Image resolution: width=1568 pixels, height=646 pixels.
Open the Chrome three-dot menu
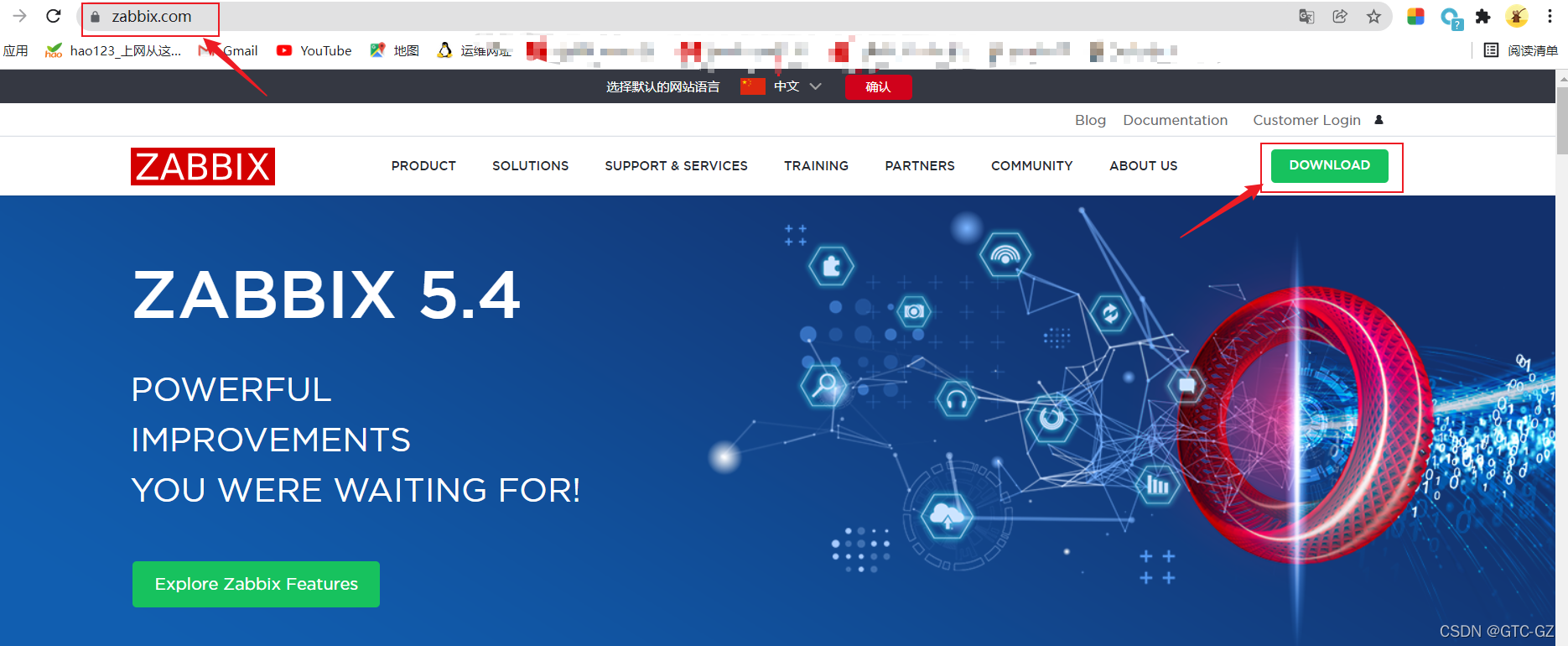(x=1550, y=16)
